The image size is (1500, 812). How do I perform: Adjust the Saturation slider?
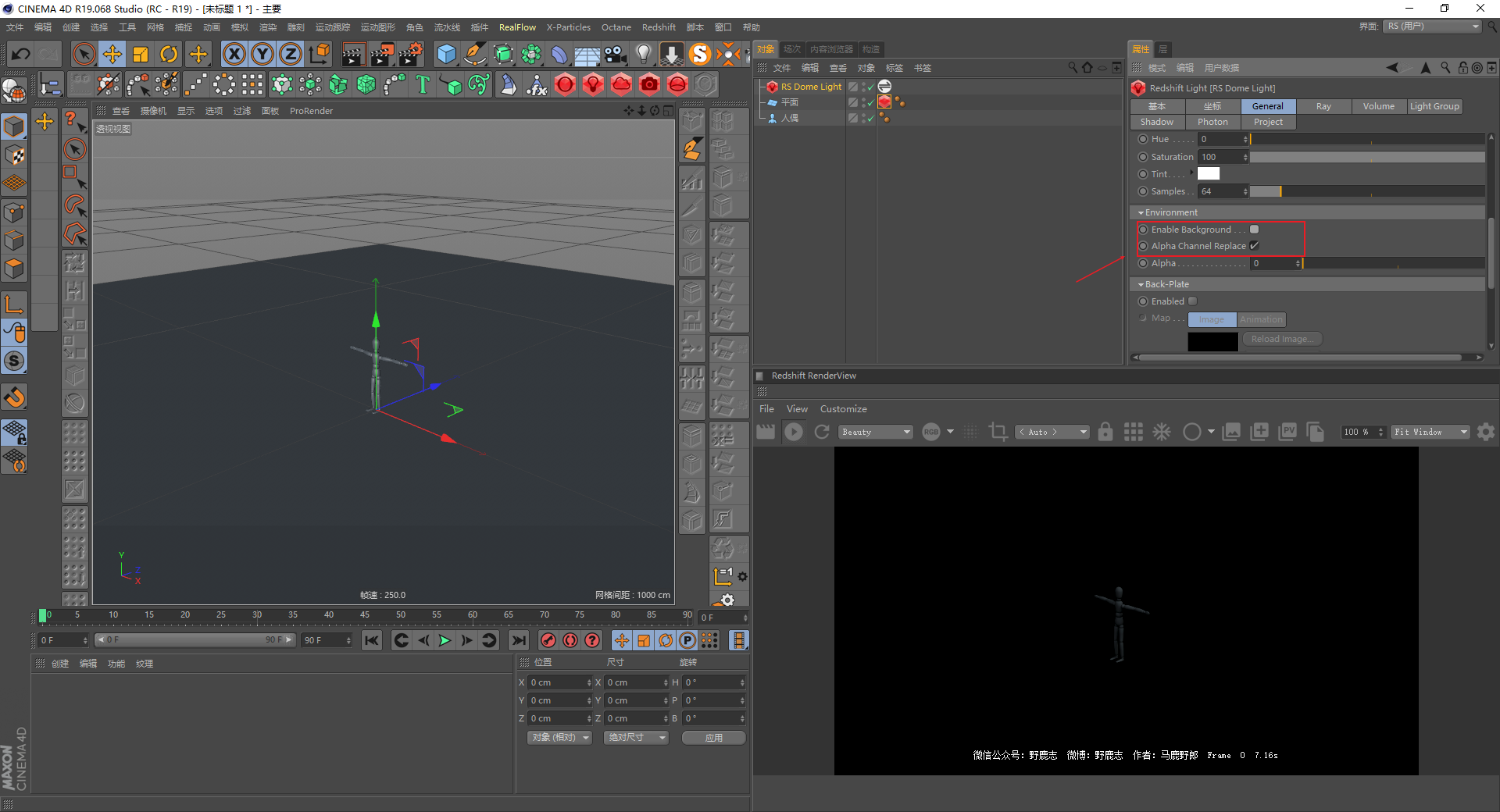pos(1368,157)
